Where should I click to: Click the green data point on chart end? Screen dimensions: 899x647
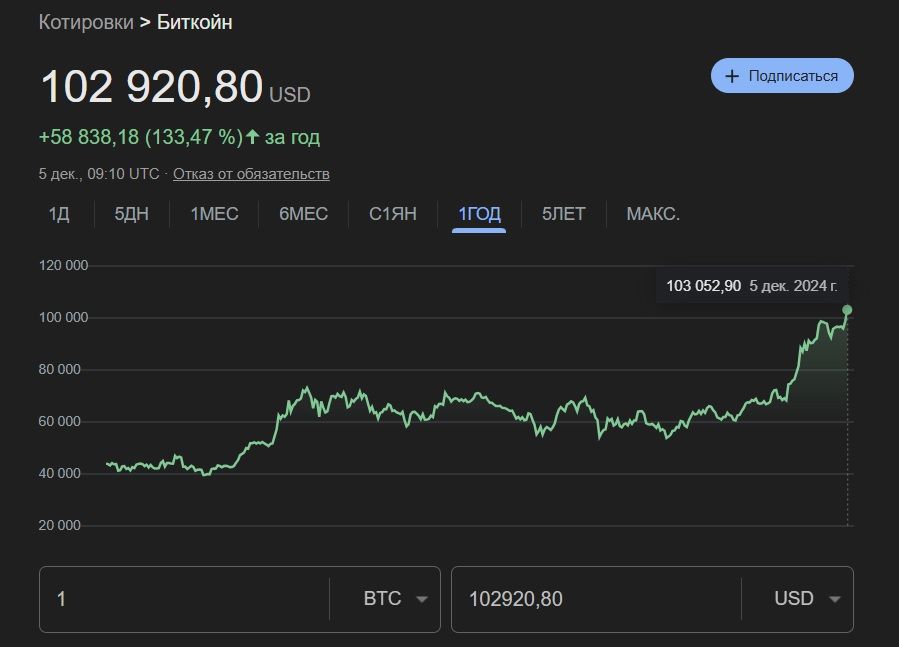coord(847,310)
